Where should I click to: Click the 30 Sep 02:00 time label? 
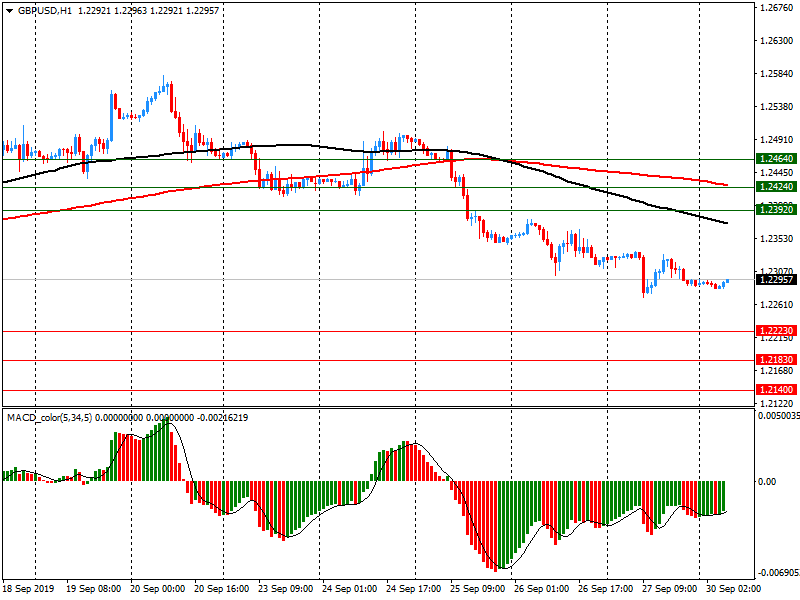click(x=734, y=589)
